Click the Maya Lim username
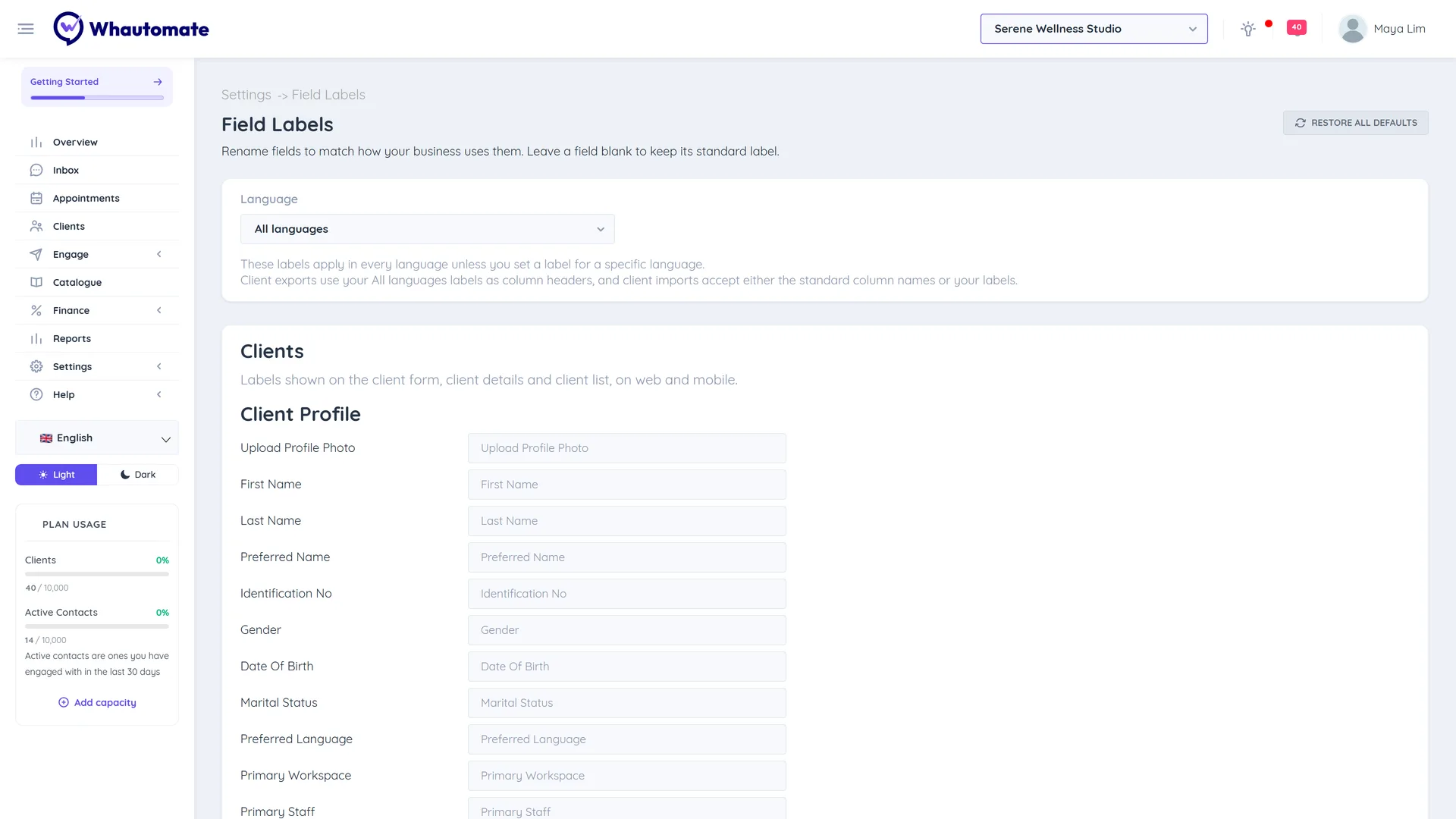 [x=1399, y=29]
